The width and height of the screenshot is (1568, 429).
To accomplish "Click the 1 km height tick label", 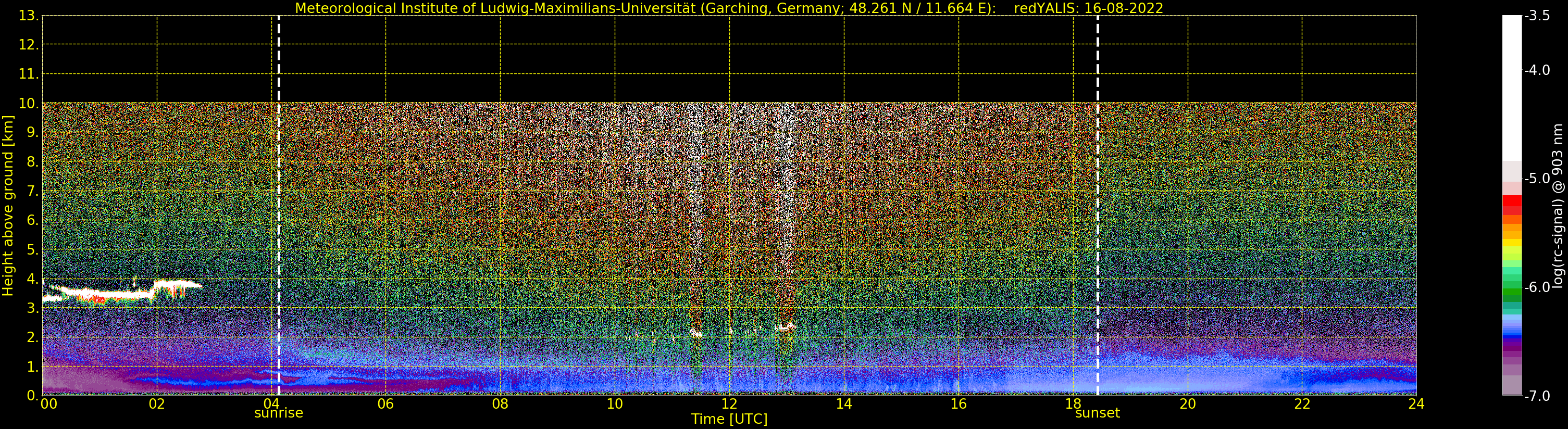I will coord(32,367).
